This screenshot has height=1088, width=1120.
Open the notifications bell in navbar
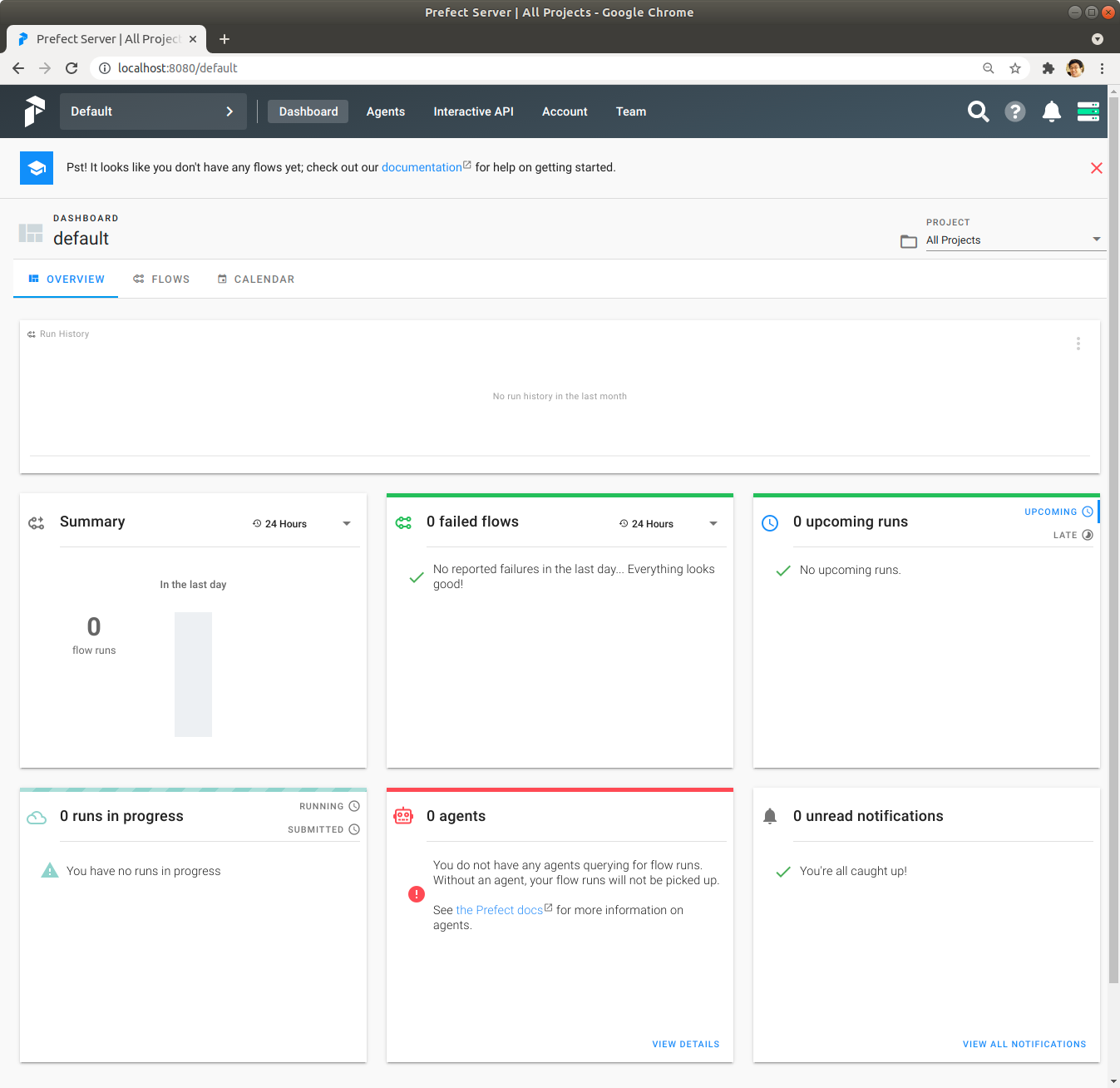click(1052, 111)
